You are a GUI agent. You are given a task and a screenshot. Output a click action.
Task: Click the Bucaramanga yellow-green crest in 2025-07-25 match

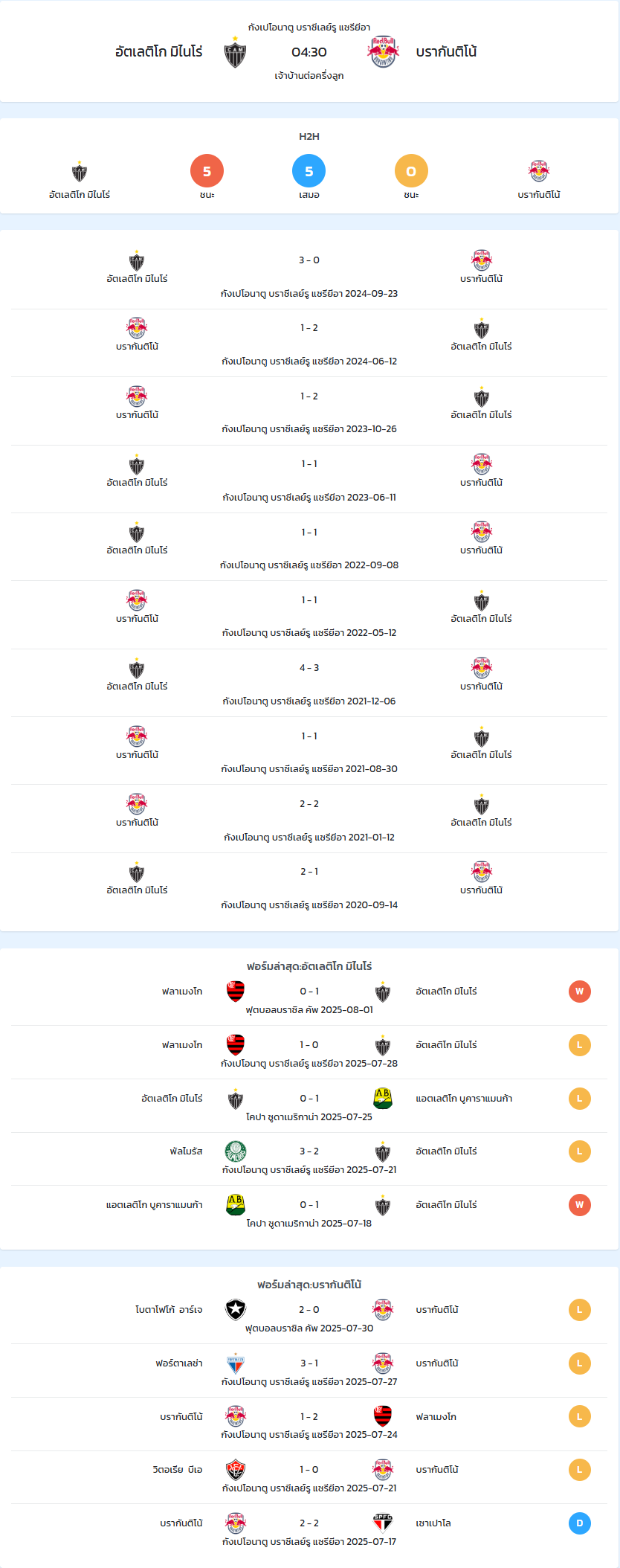pyautogui.click(x=383, y=1099)
